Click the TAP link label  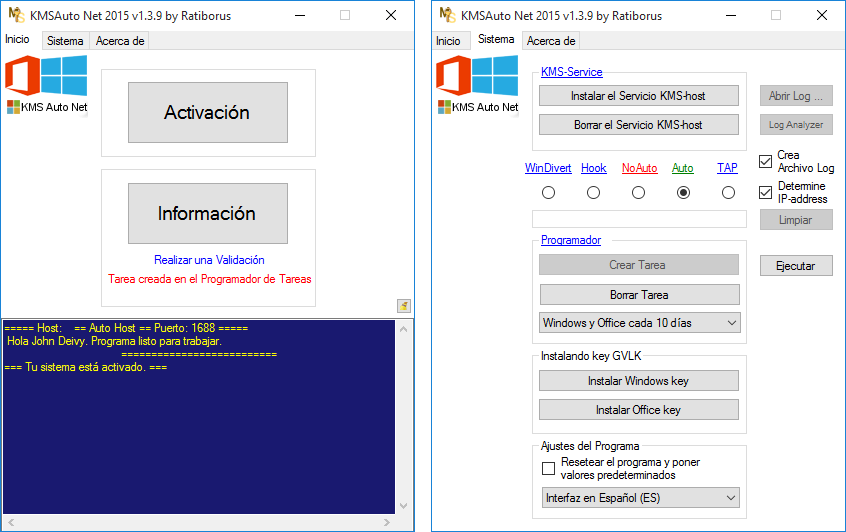727,168
